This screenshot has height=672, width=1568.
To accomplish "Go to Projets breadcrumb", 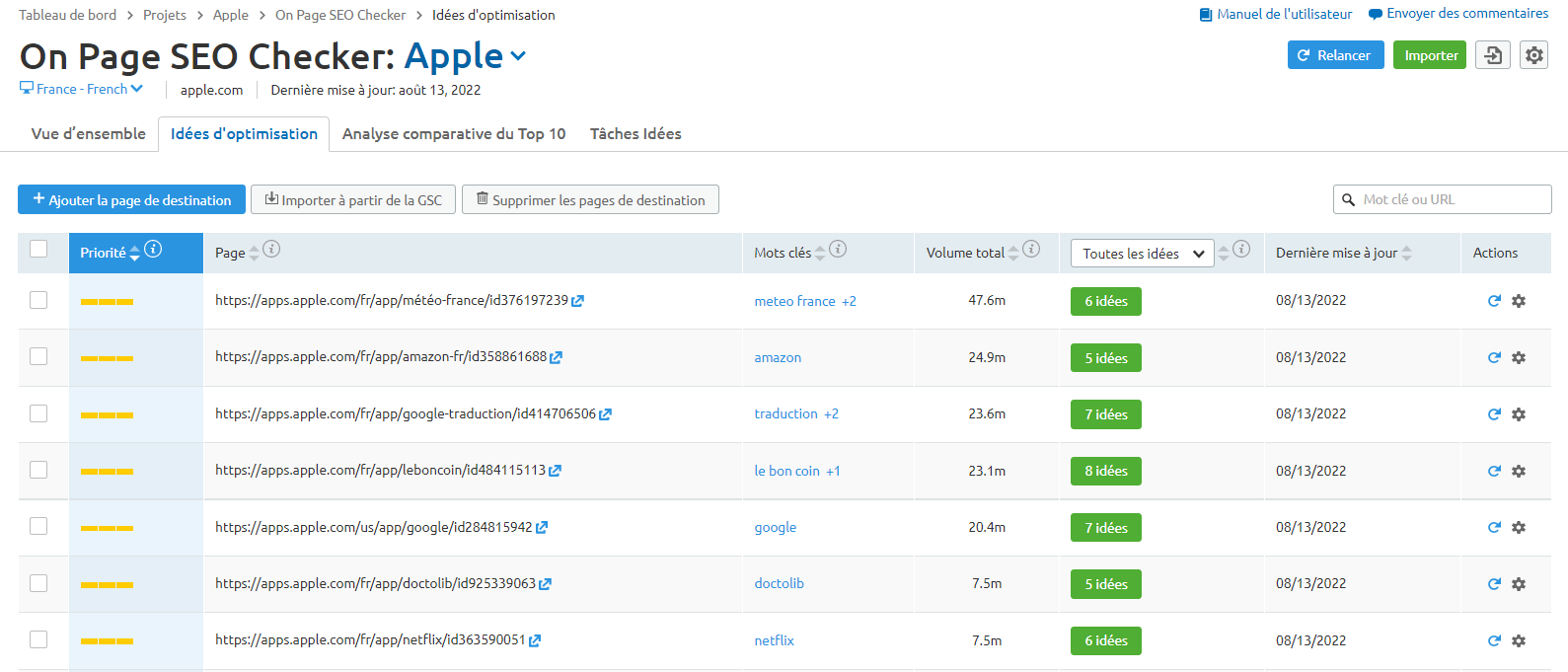I will tap(165, 15).
